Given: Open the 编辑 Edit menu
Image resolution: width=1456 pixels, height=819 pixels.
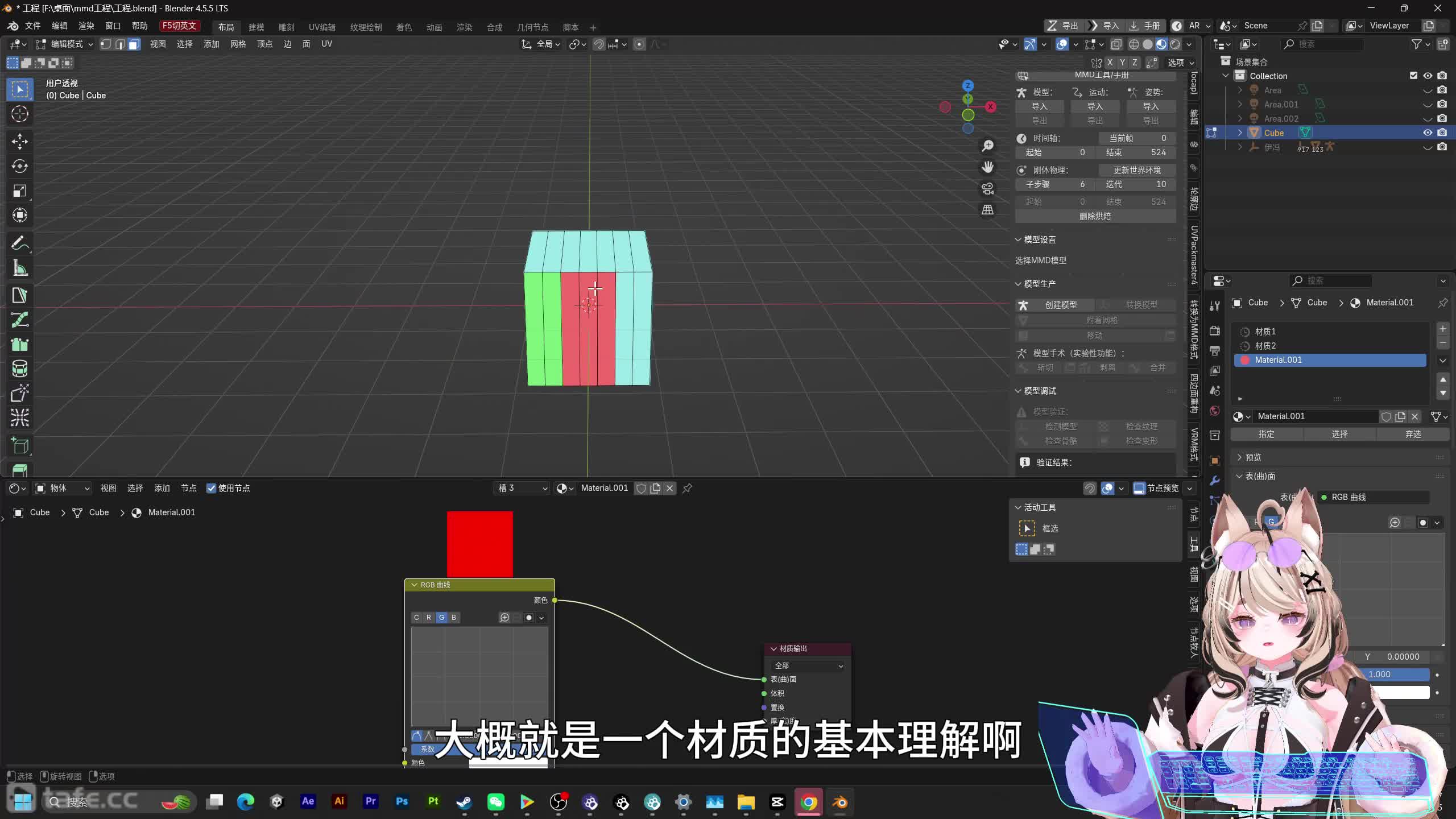Looking at the screenshot, I should 59,26.
